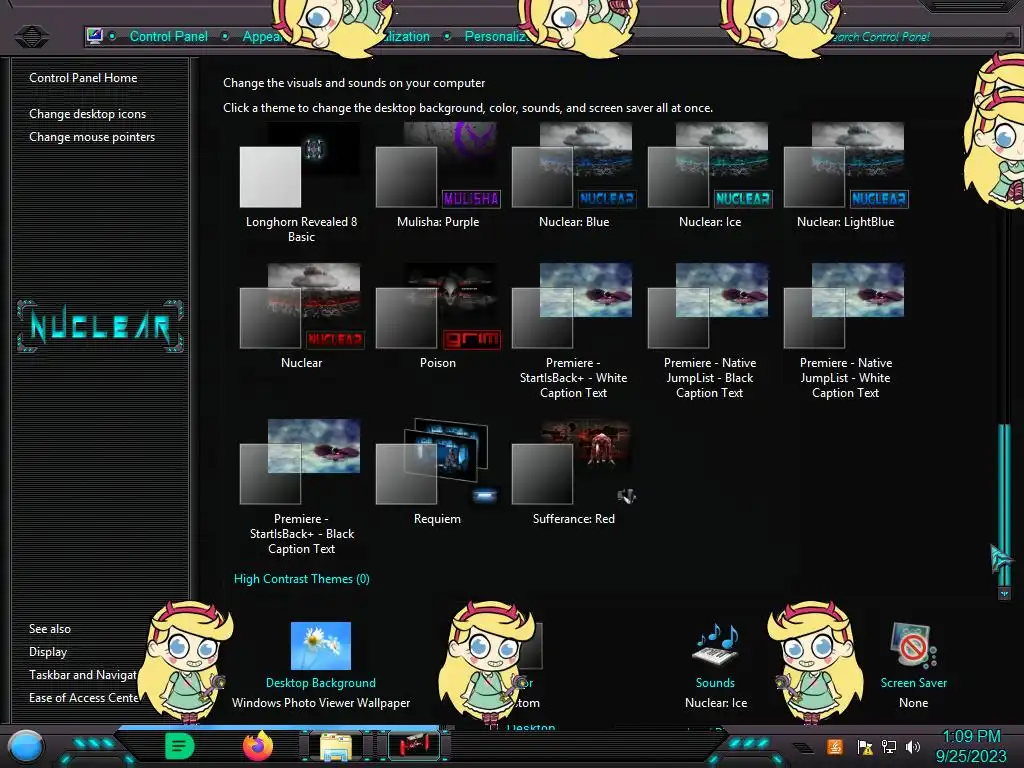Click the Desktop Background link text

(x=321, y=682)
